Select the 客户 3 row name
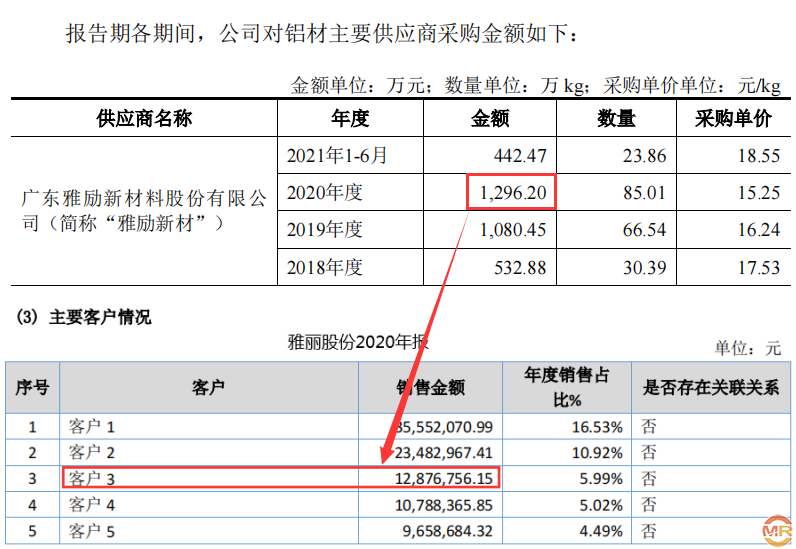 point(91,479)
